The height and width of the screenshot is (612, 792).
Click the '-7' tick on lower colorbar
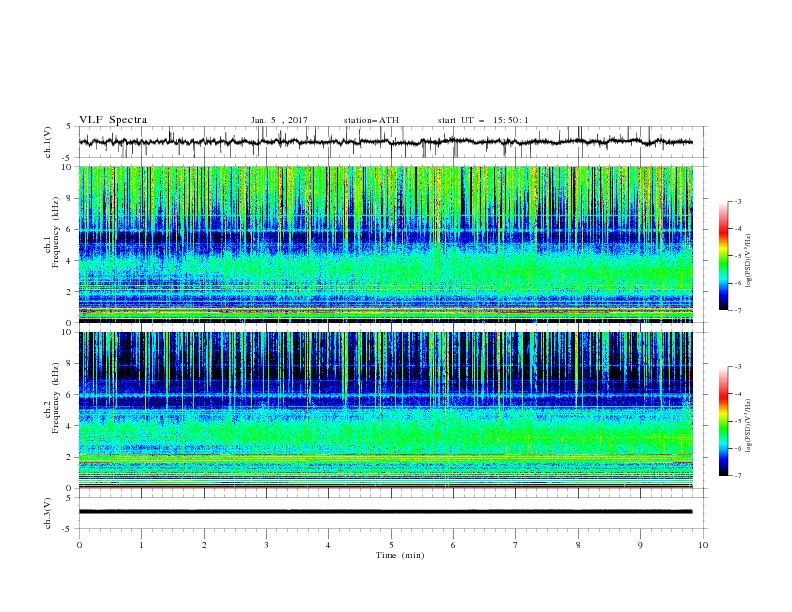[737, 476]
